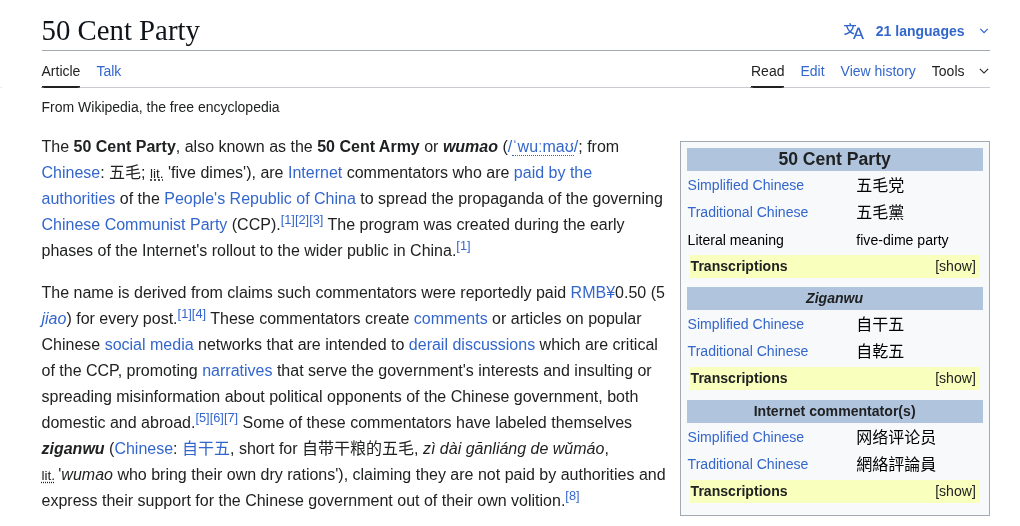Jump to citation [2] after CCP
The image size is (1020, 526).
302,220
